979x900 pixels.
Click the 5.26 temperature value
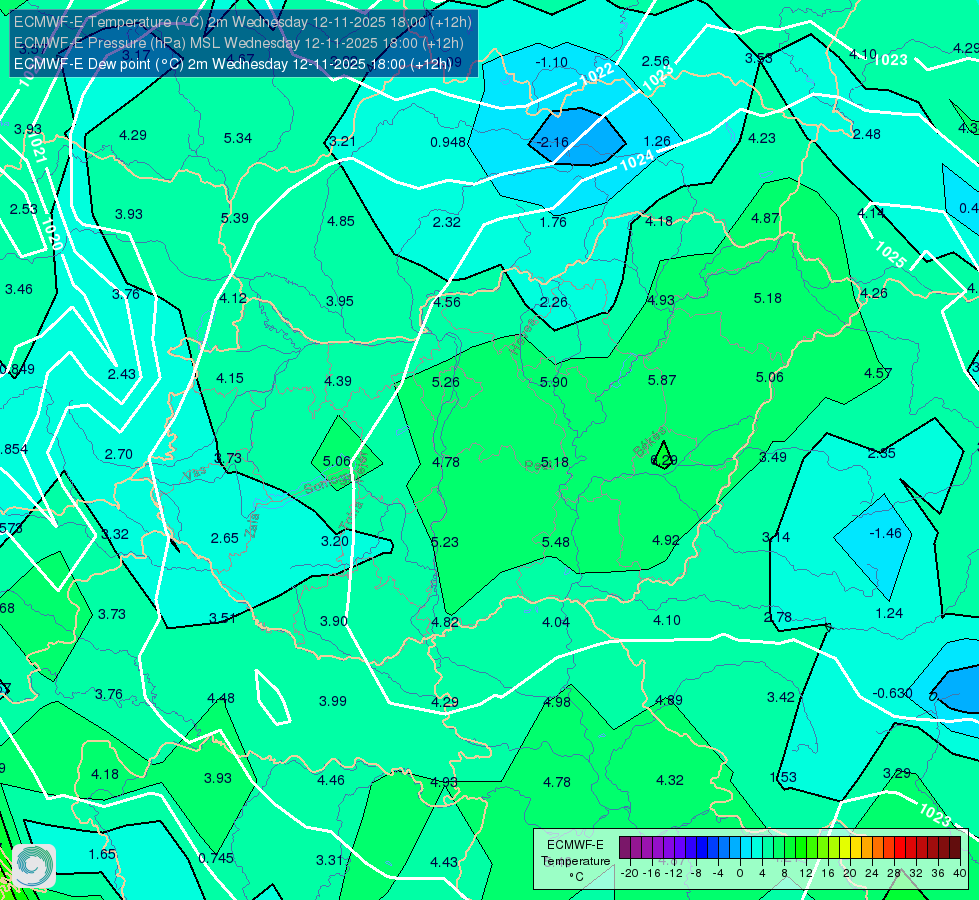[x=446, y=382]
